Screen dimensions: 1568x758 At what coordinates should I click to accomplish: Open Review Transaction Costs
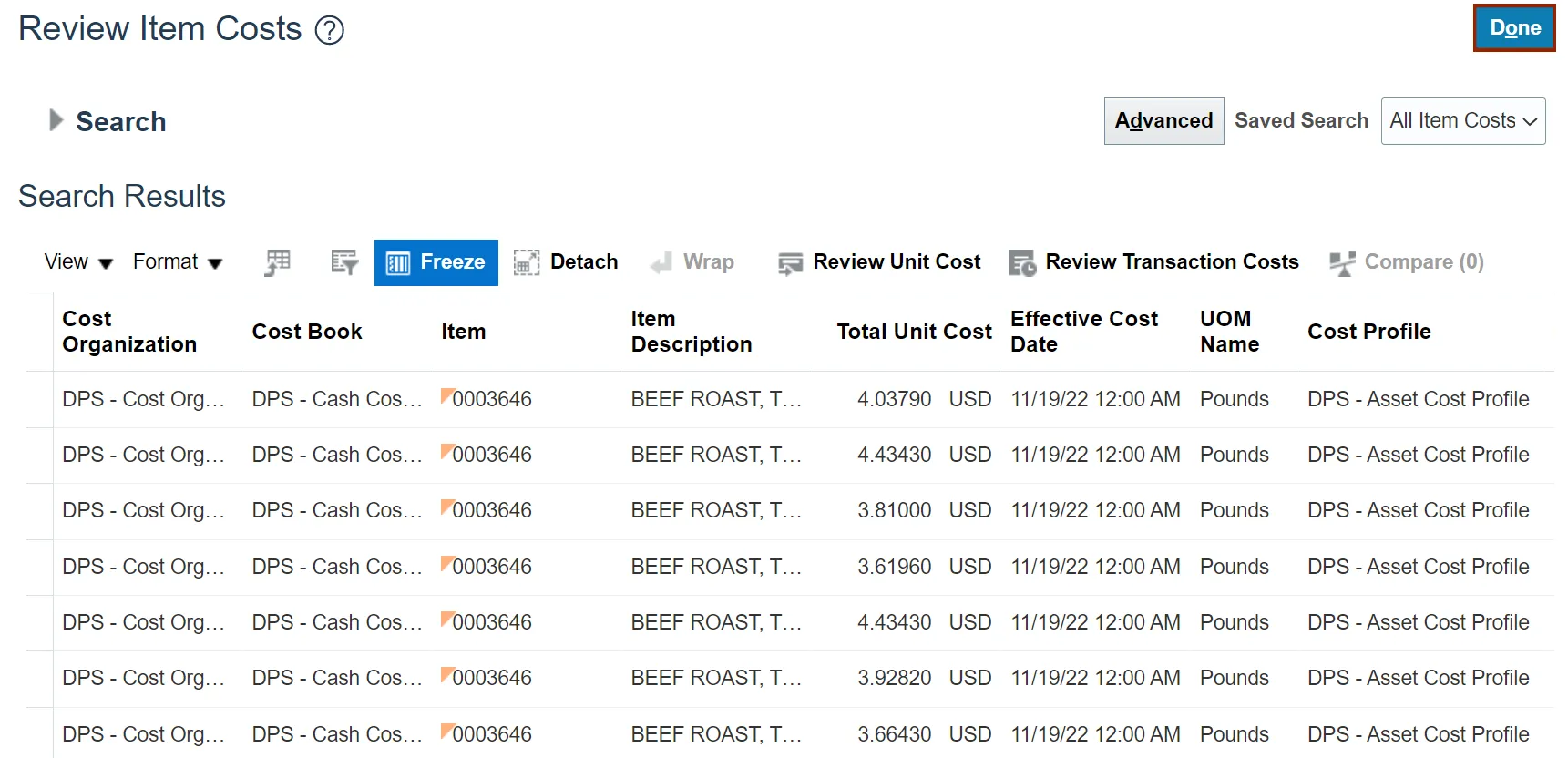[x=1154, y=262]
